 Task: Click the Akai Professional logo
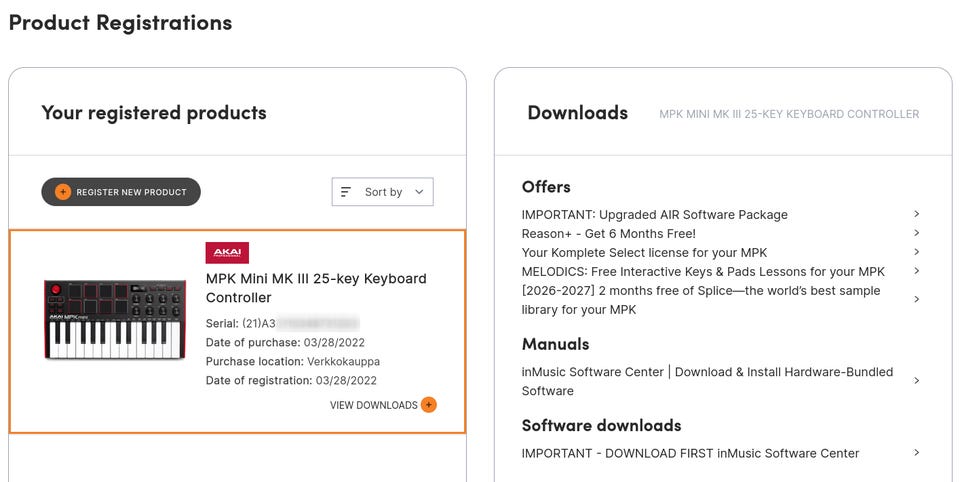(x=227, y=253)
